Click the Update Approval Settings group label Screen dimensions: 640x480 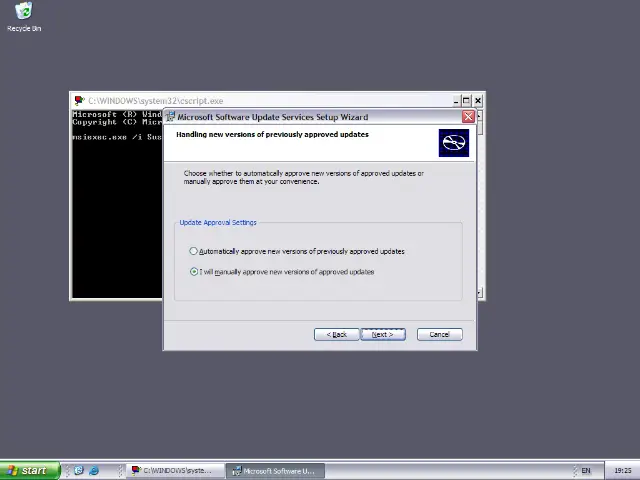[218, 222]
